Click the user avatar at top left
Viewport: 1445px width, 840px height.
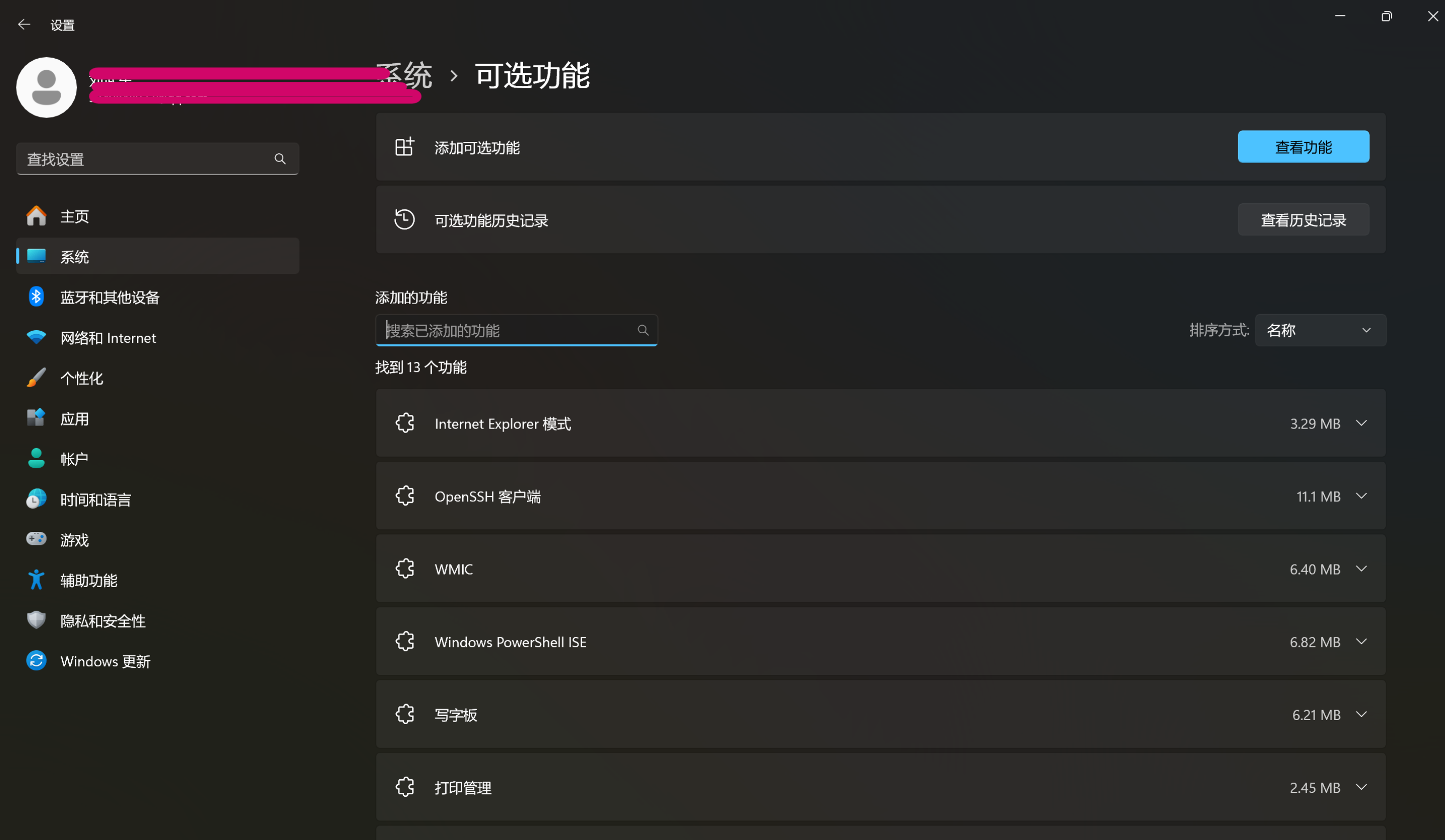[x=46, y=87]
